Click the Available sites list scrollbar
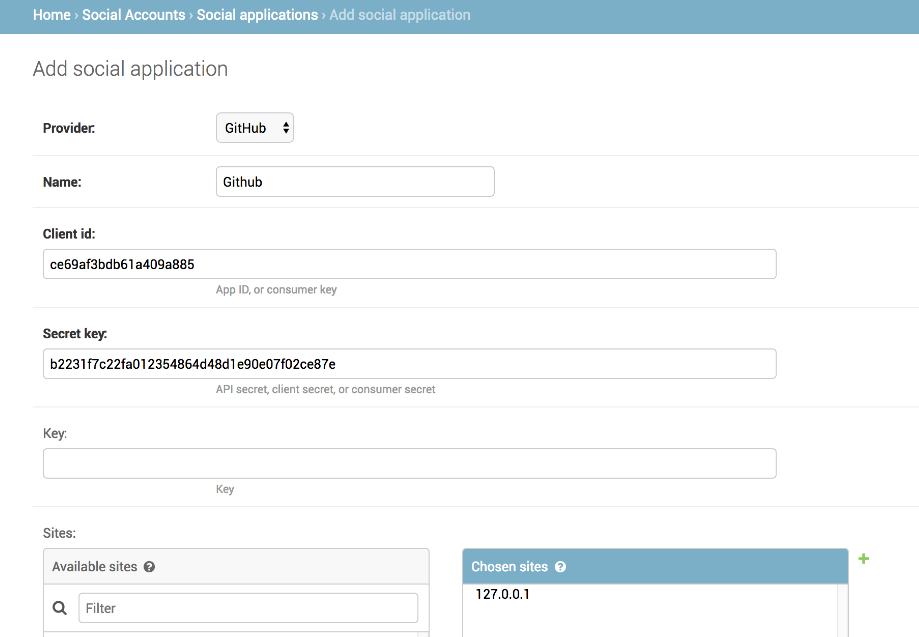 point(423,634)
